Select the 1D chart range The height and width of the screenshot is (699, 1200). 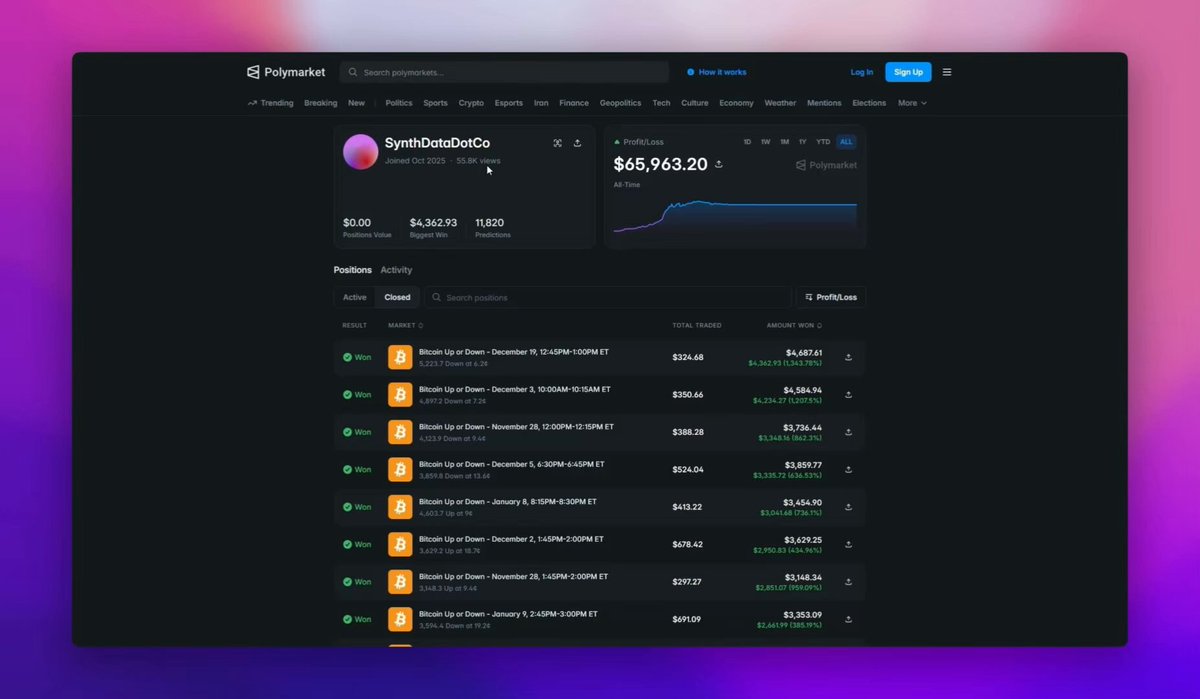pos(747,142)
